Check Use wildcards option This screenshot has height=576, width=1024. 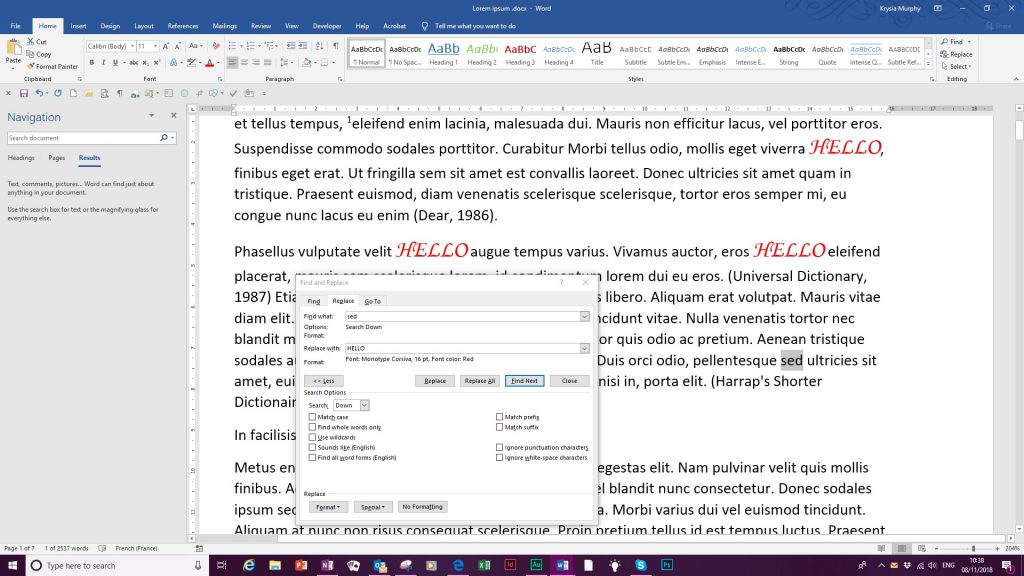click(312, 437)
